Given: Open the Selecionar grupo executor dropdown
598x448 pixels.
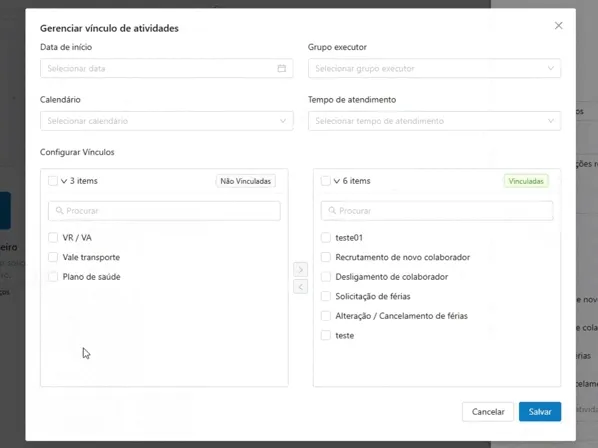Looking at the screenshot, I should coord(434,68).
